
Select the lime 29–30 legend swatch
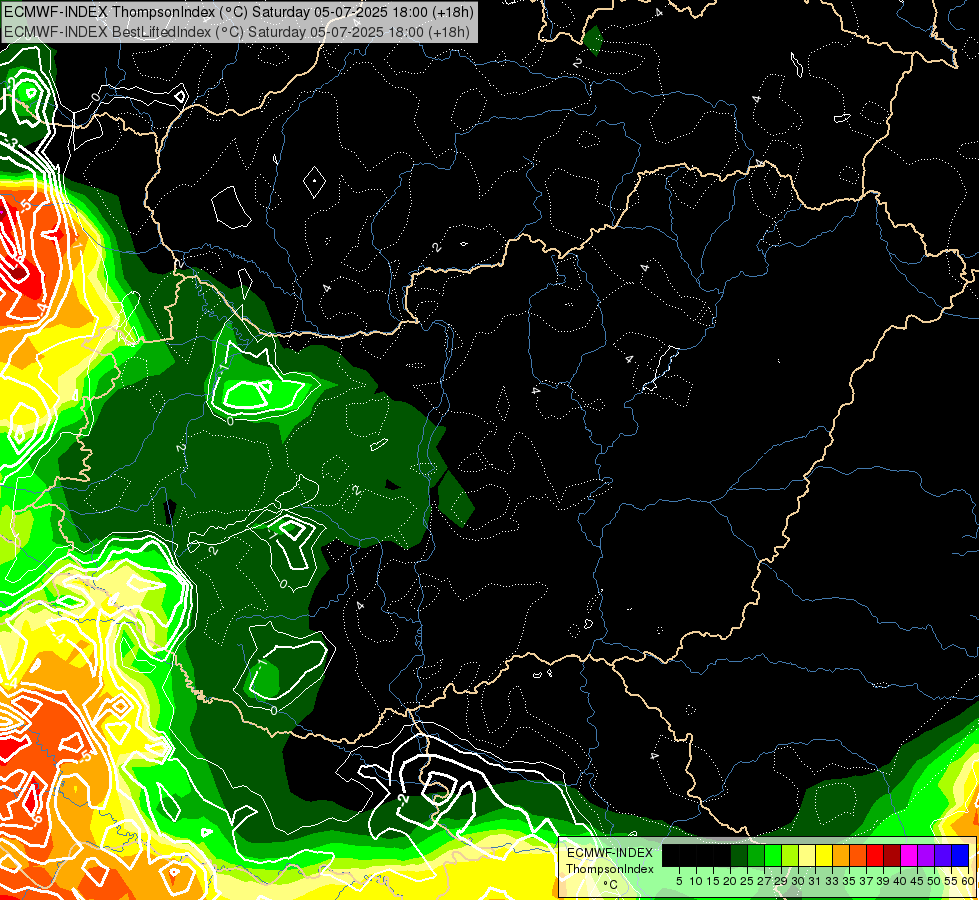coord(790,856)
